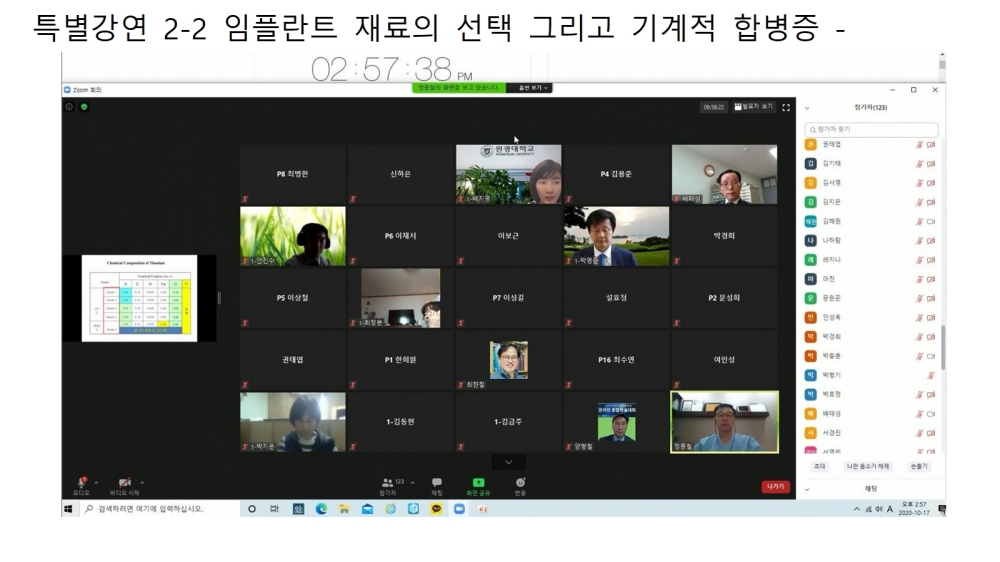Select participant 김해원 in the list
Viewport: 1000px width, 562px height.
point(831,221)
